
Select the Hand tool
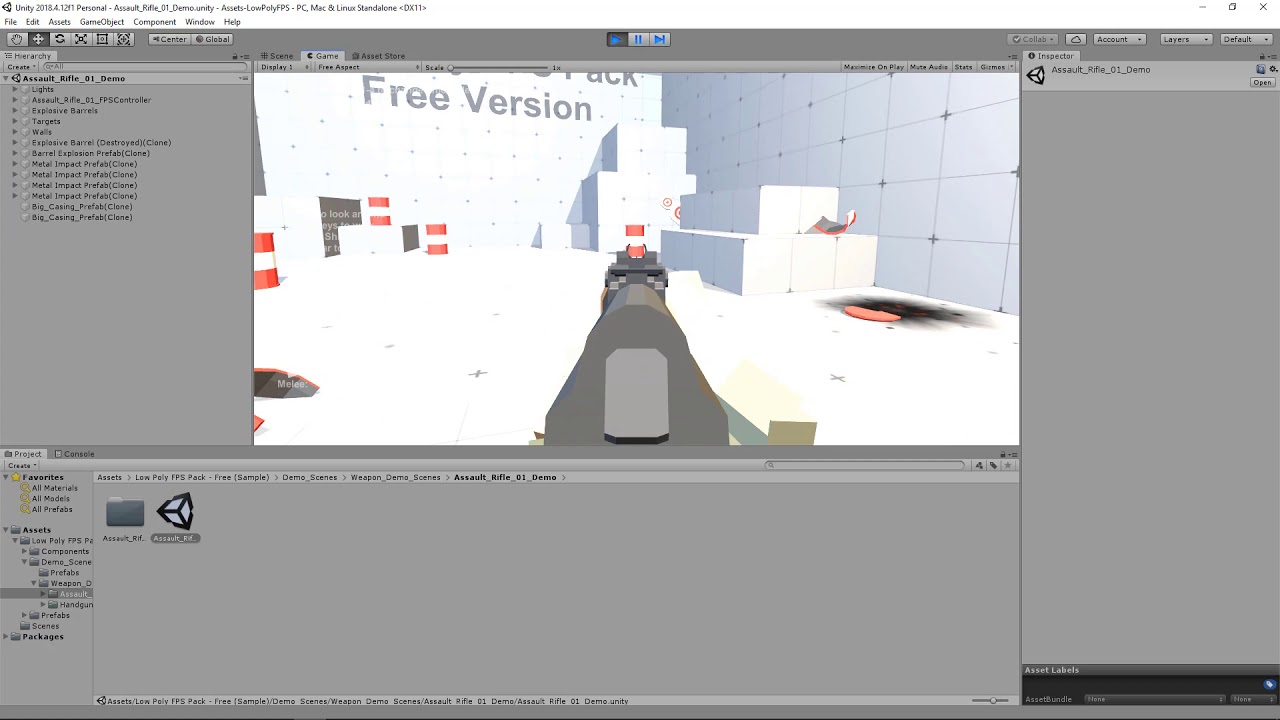point(17,39)
